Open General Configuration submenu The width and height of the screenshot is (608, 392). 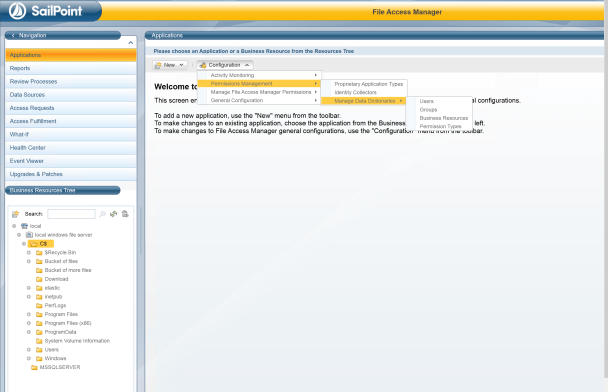coord(259,100)
